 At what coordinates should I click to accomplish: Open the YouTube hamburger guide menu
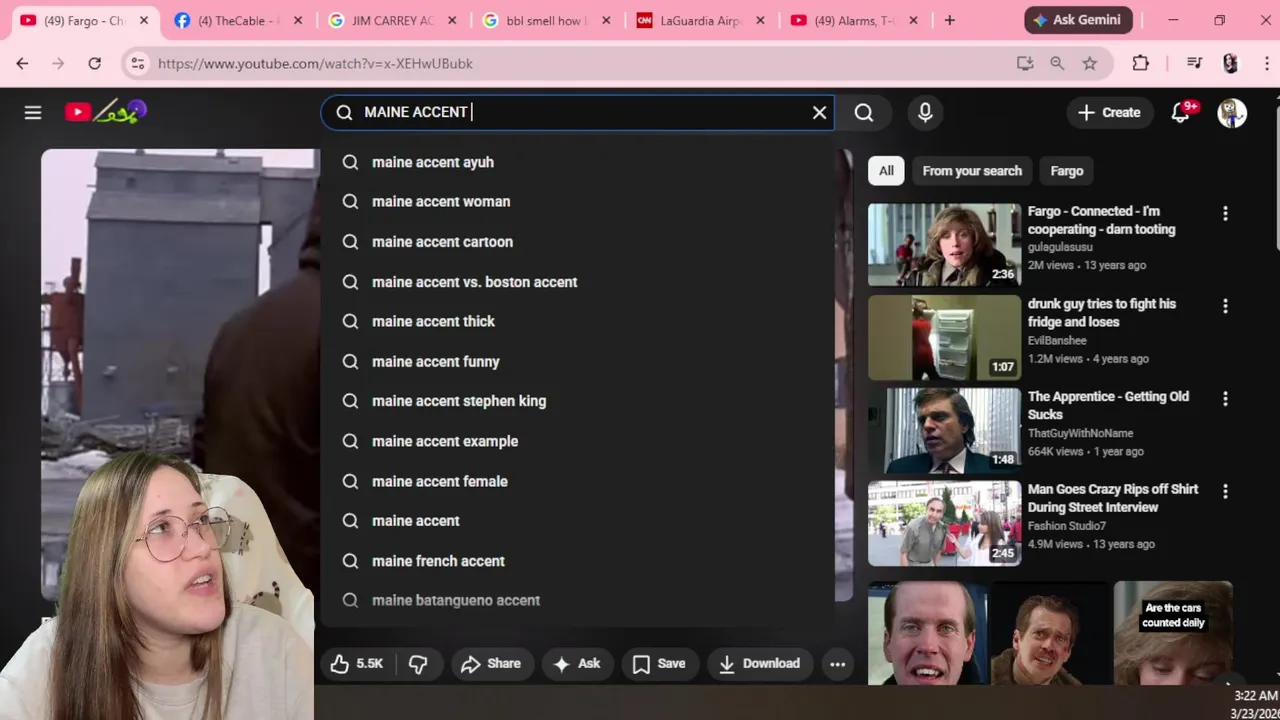33,112
